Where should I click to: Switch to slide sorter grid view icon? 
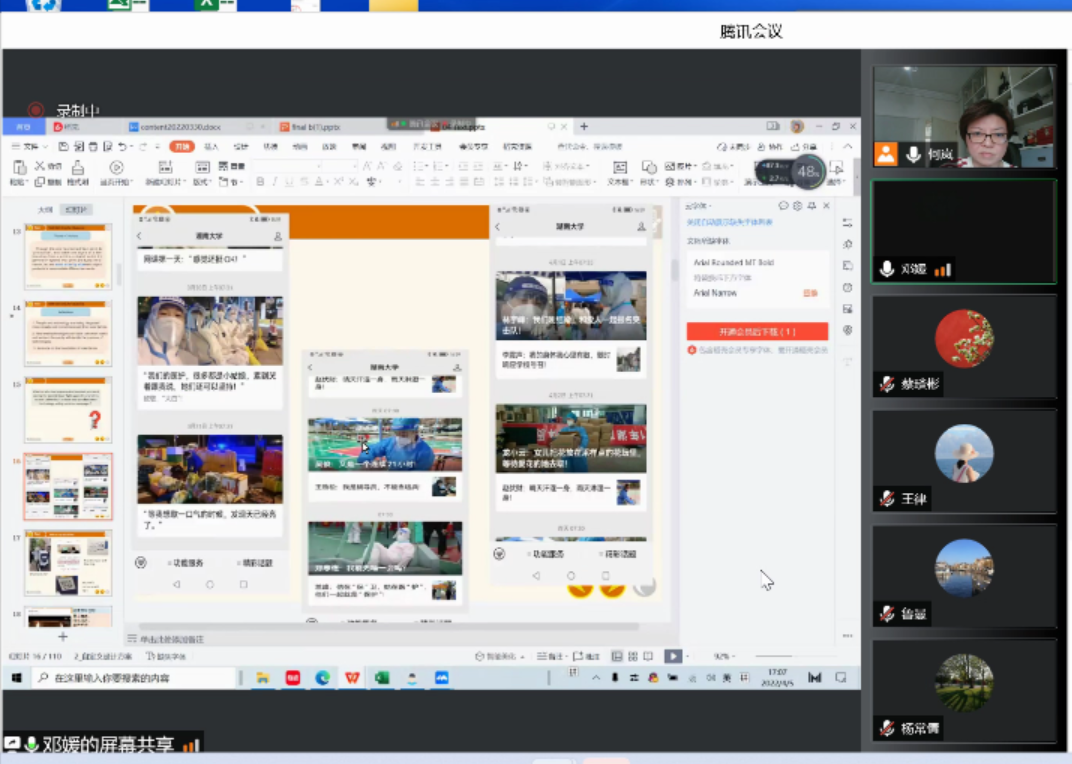[633, 656]
